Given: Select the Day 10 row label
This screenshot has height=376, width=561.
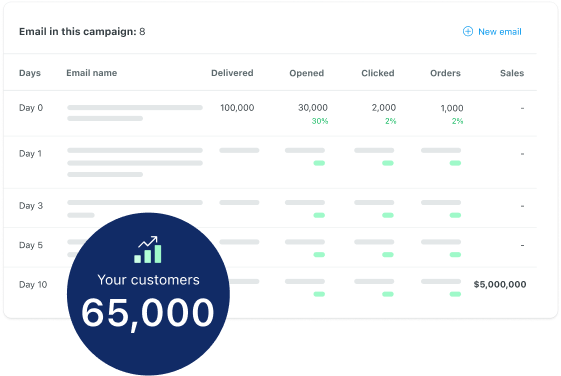Looking at the screenshot, I should 33,284.
